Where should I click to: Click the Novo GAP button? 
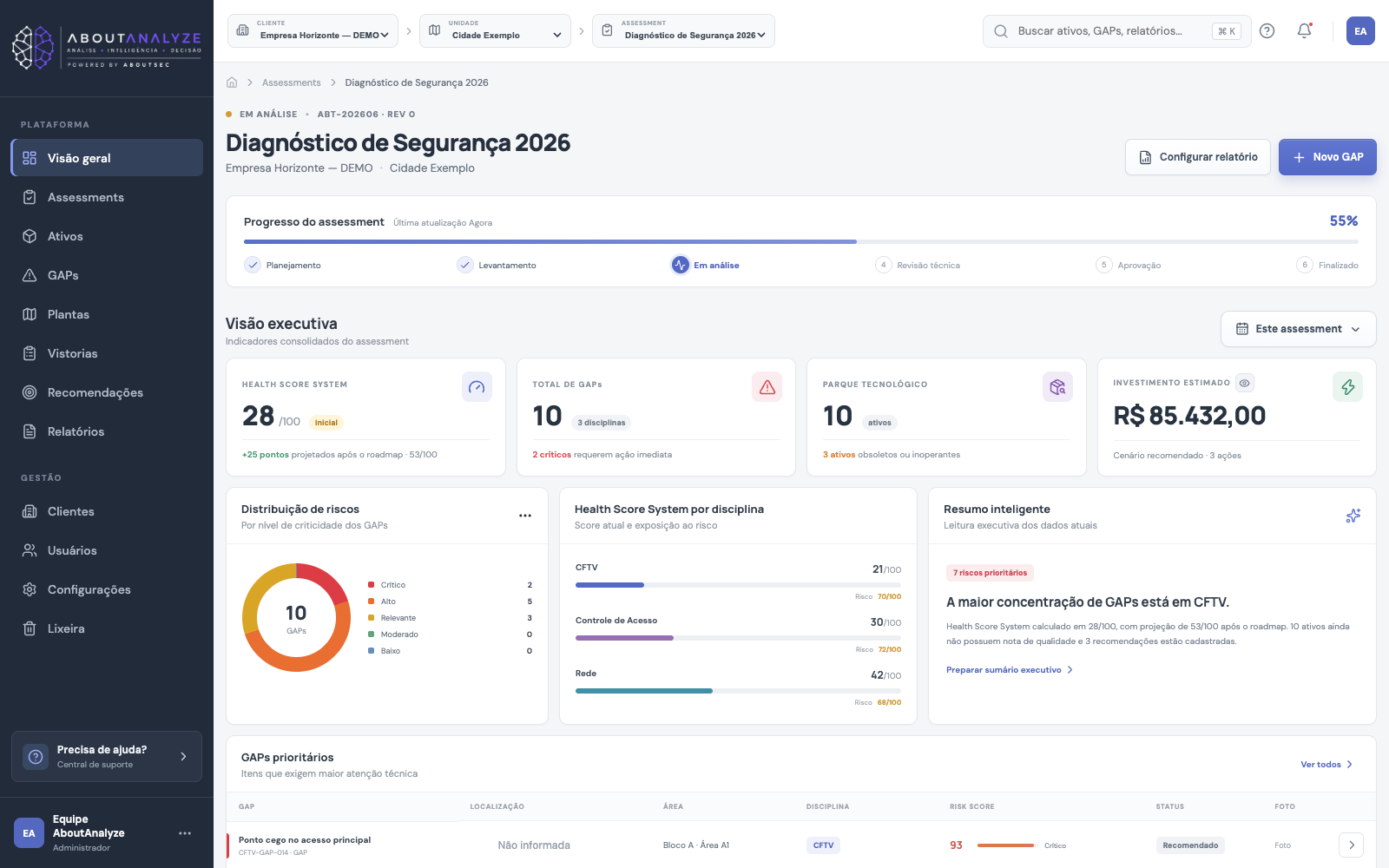(1327, 157)
